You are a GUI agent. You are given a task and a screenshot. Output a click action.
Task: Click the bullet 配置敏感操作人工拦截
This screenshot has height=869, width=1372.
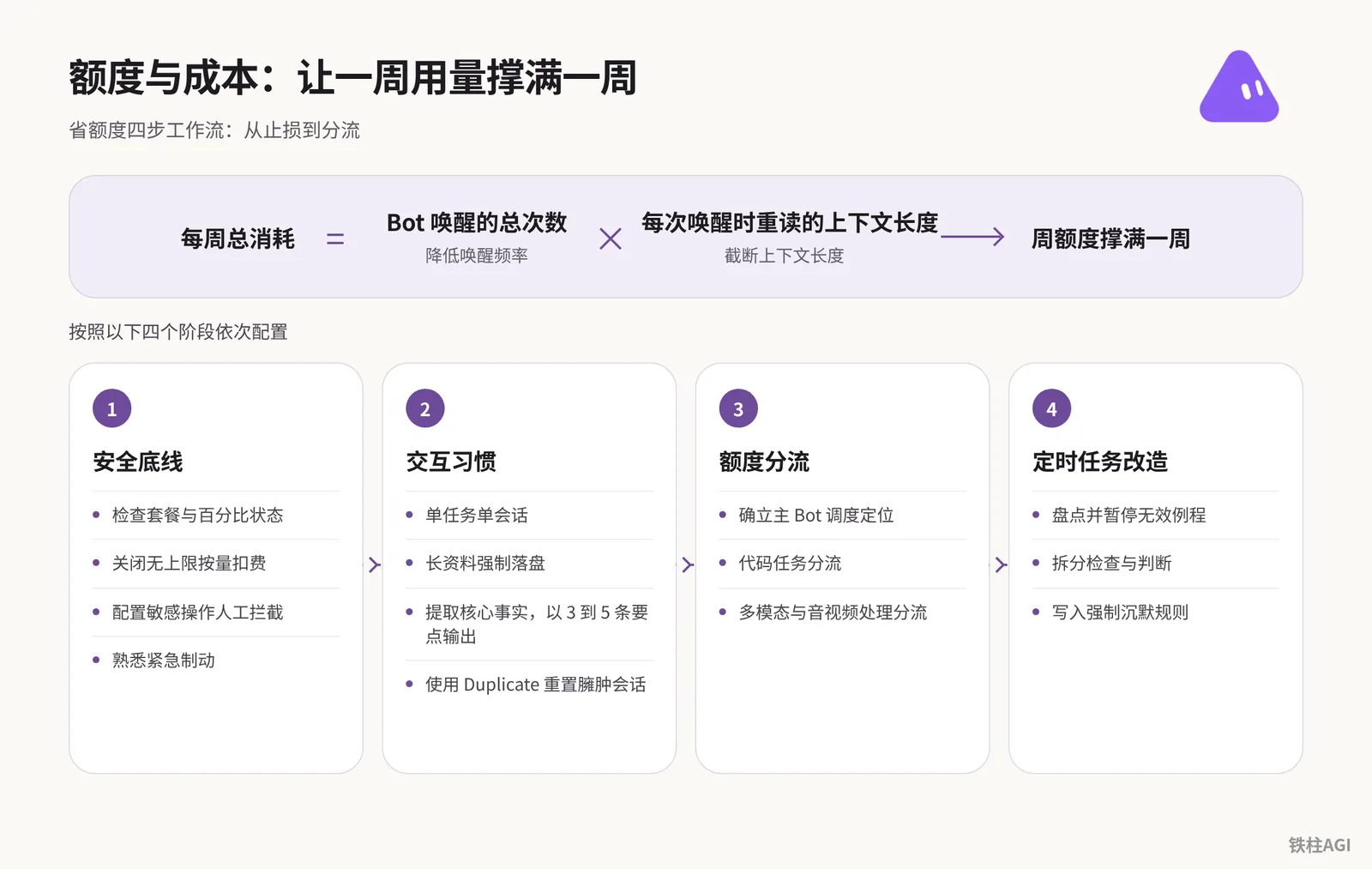[198, 612]
